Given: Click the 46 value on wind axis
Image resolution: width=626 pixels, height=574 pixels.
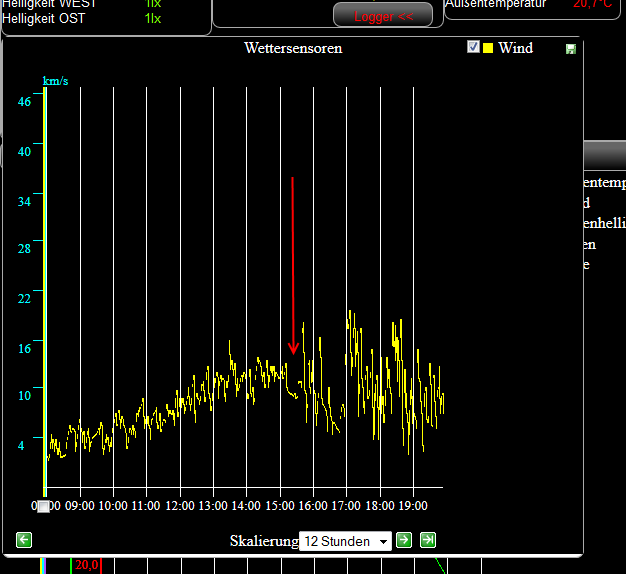Looking at the screenshot, I should (24, 101).
